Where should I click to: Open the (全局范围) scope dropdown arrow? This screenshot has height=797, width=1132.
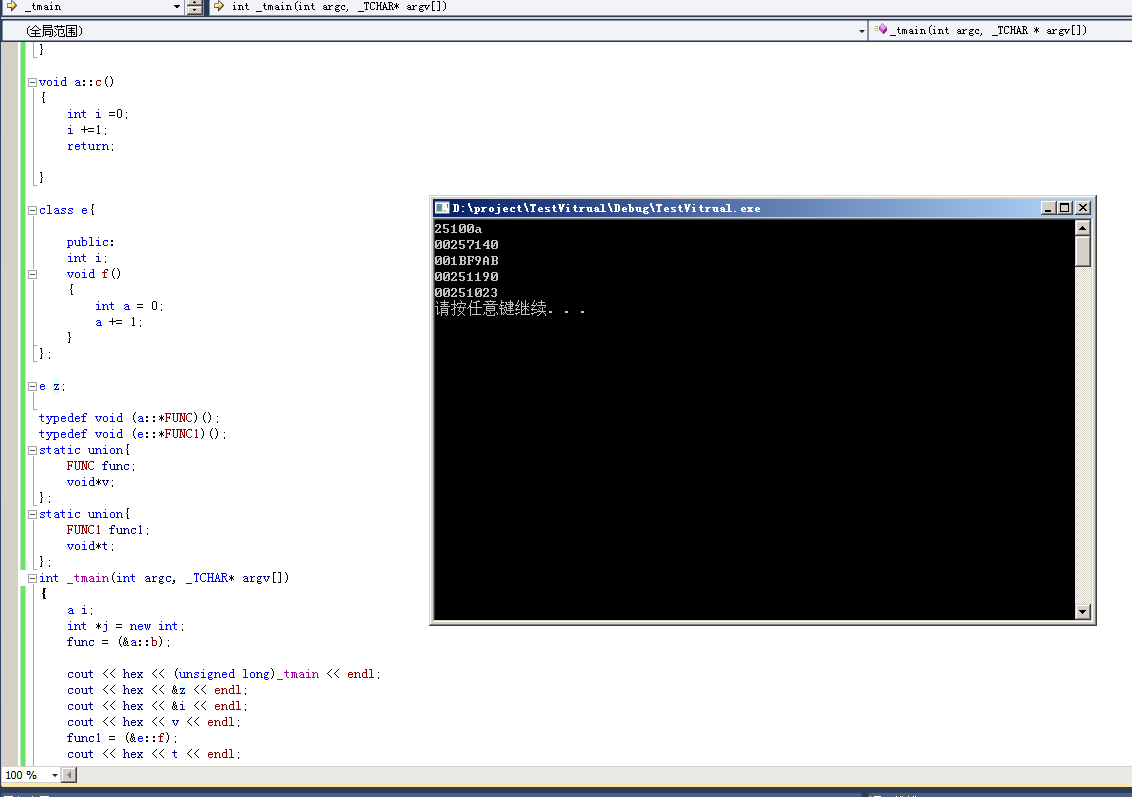click(861, 31)
